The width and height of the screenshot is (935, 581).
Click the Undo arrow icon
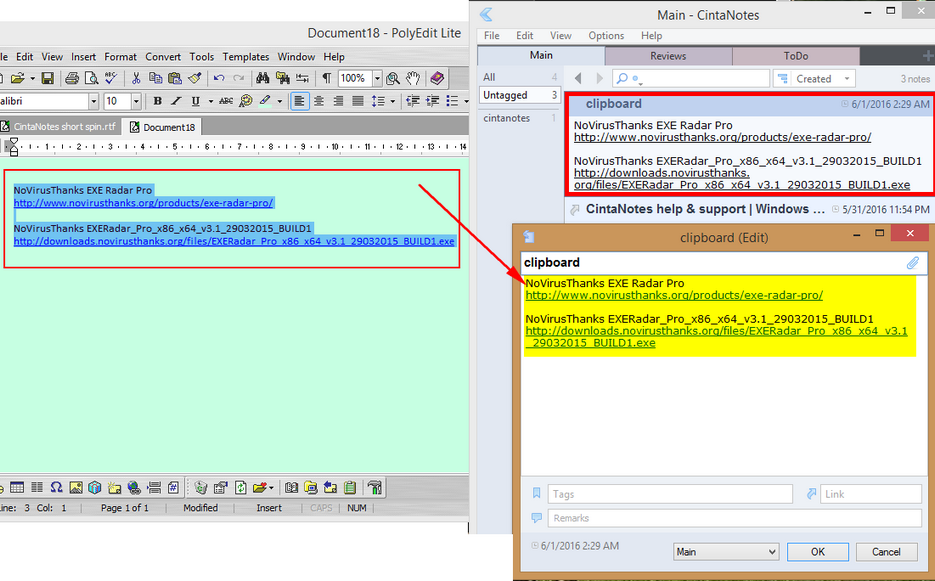[219, 78]
